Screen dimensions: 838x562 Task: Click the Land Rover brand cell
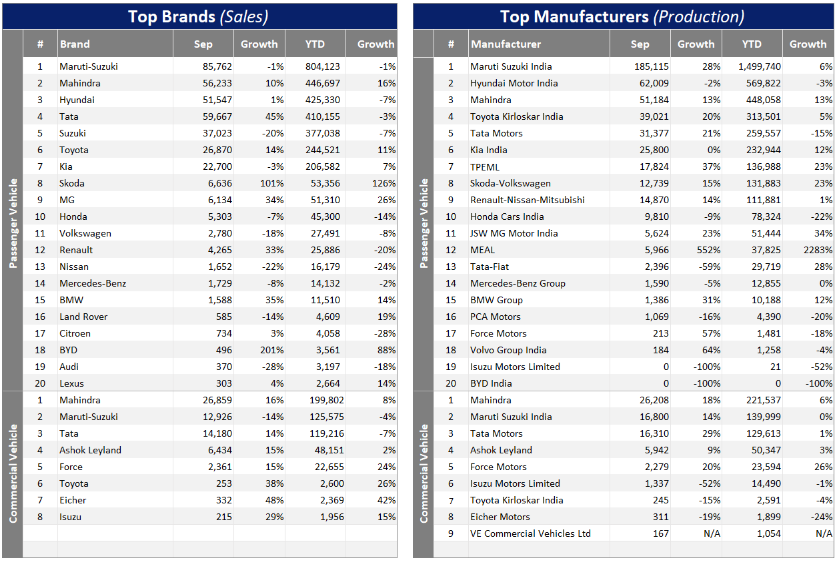(x=84, y=316)
